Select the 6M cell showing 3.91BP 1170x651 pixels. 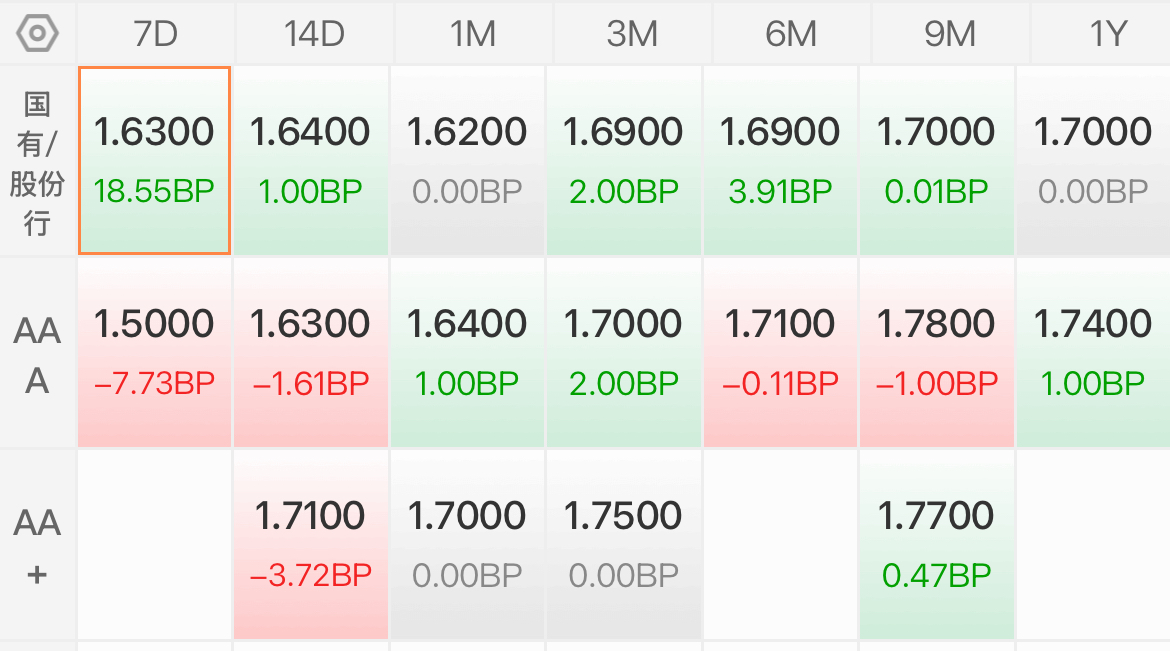780,161
